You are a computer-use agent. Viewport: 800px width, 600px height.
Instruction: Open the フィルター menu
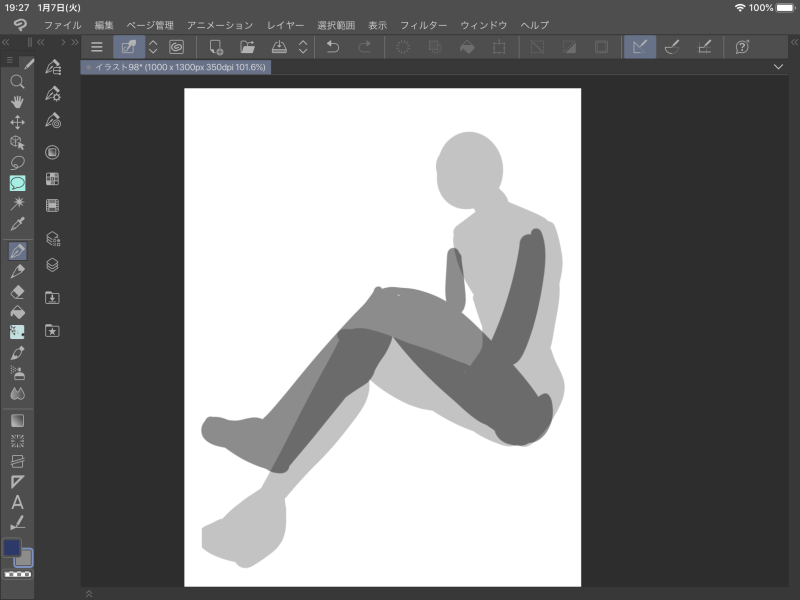(x=423, y=24)
